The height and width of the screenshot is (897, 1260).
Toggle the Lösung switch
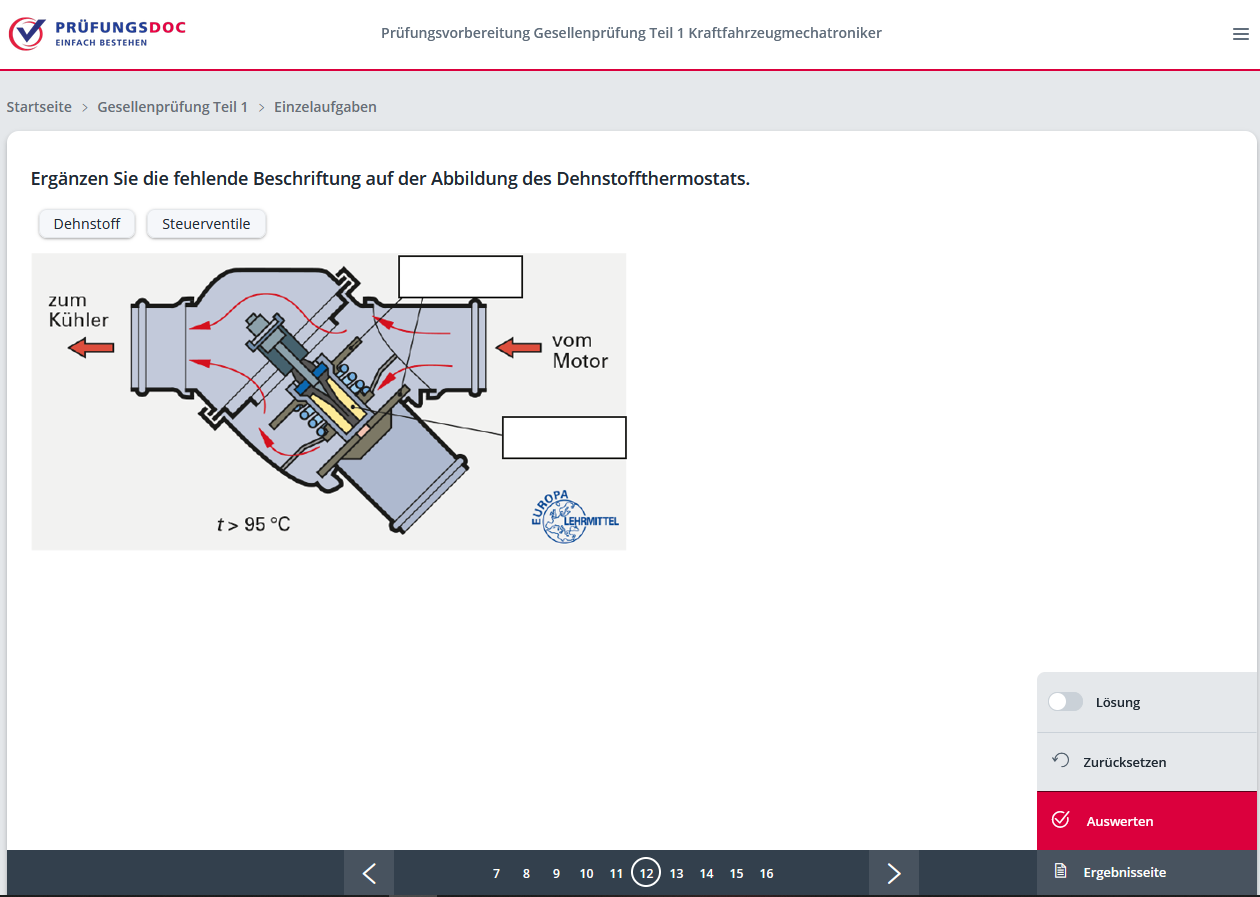click(x=1065, y=702)
